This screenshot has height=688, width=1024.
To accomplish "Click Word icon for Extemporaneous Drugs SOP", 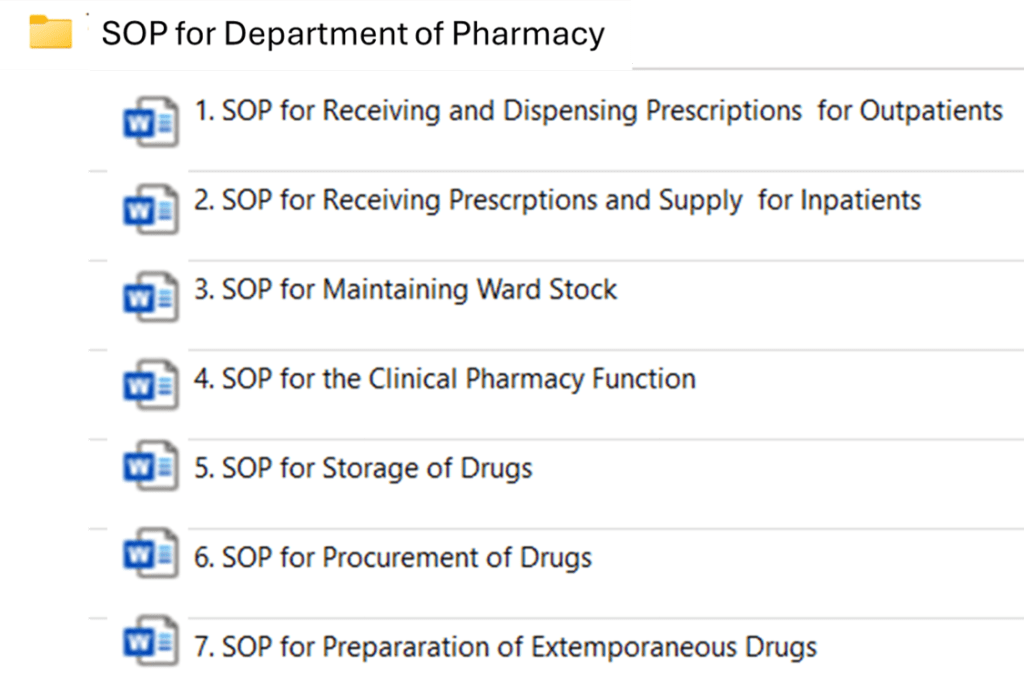I will (x=150, y=646).
